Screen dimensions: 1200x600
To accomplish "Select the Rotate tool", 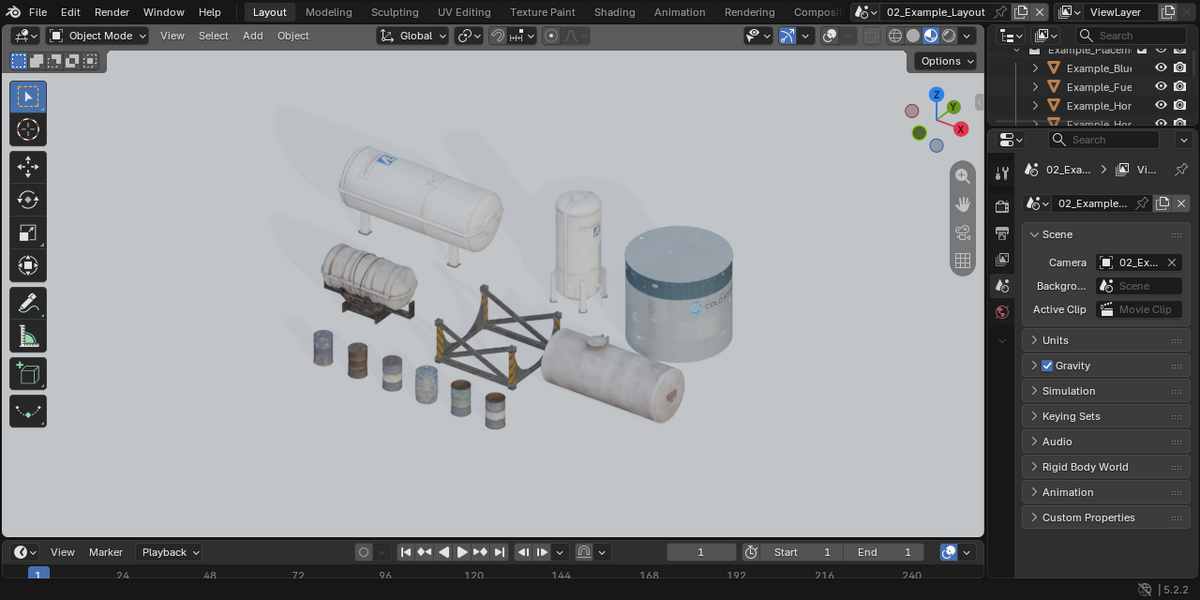I will tap(28, 199).
